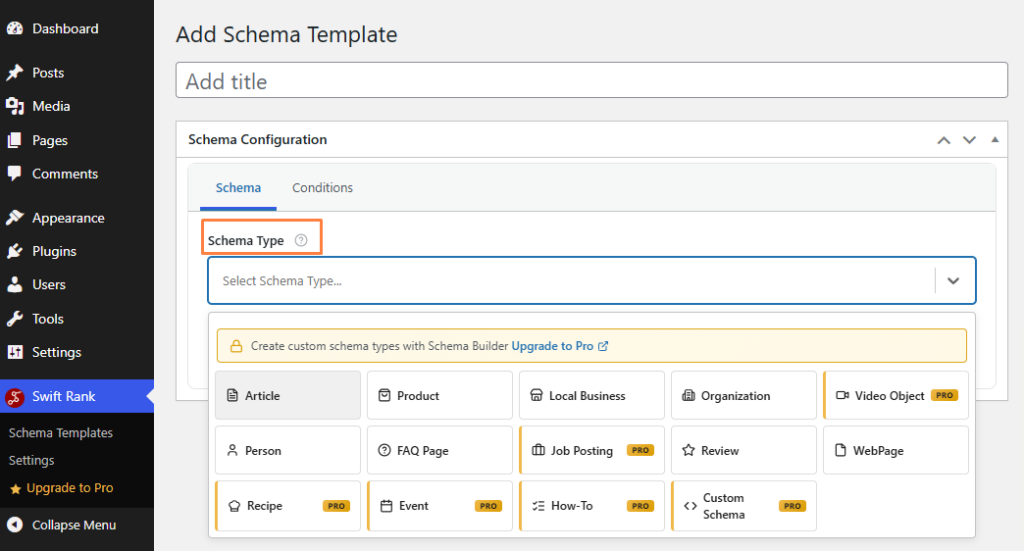
Task: Collapse the Schema Configuration panel triangle
Action: (995, 139)
